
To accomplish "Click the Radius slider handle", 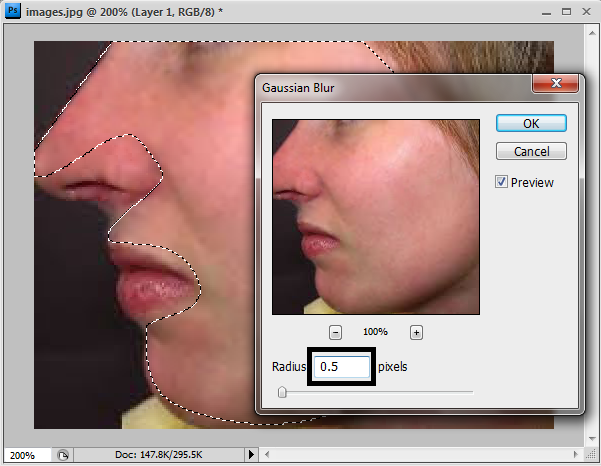I will pos(282,392).
